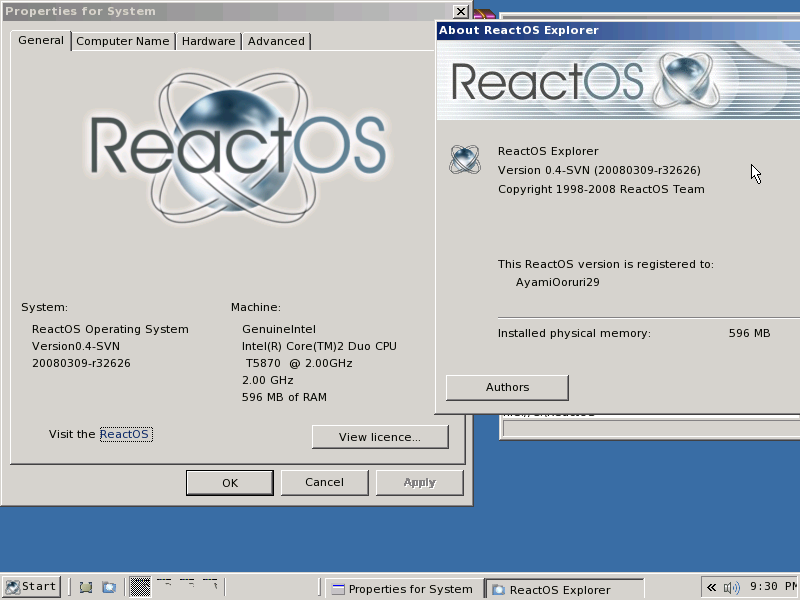Screen dimensions: 800x600
Task: Switch to the fourth virtual desktop
Action: click(x=210, y=587)
